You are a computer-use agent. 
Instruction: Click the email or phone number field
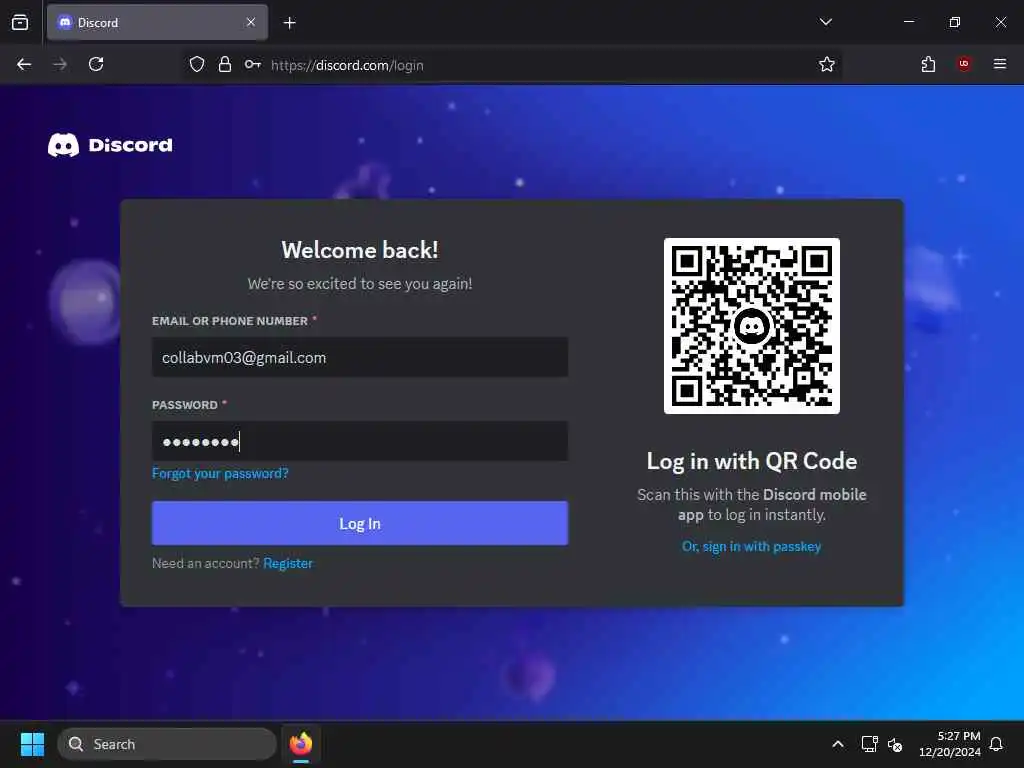click(x=360, y=357)
